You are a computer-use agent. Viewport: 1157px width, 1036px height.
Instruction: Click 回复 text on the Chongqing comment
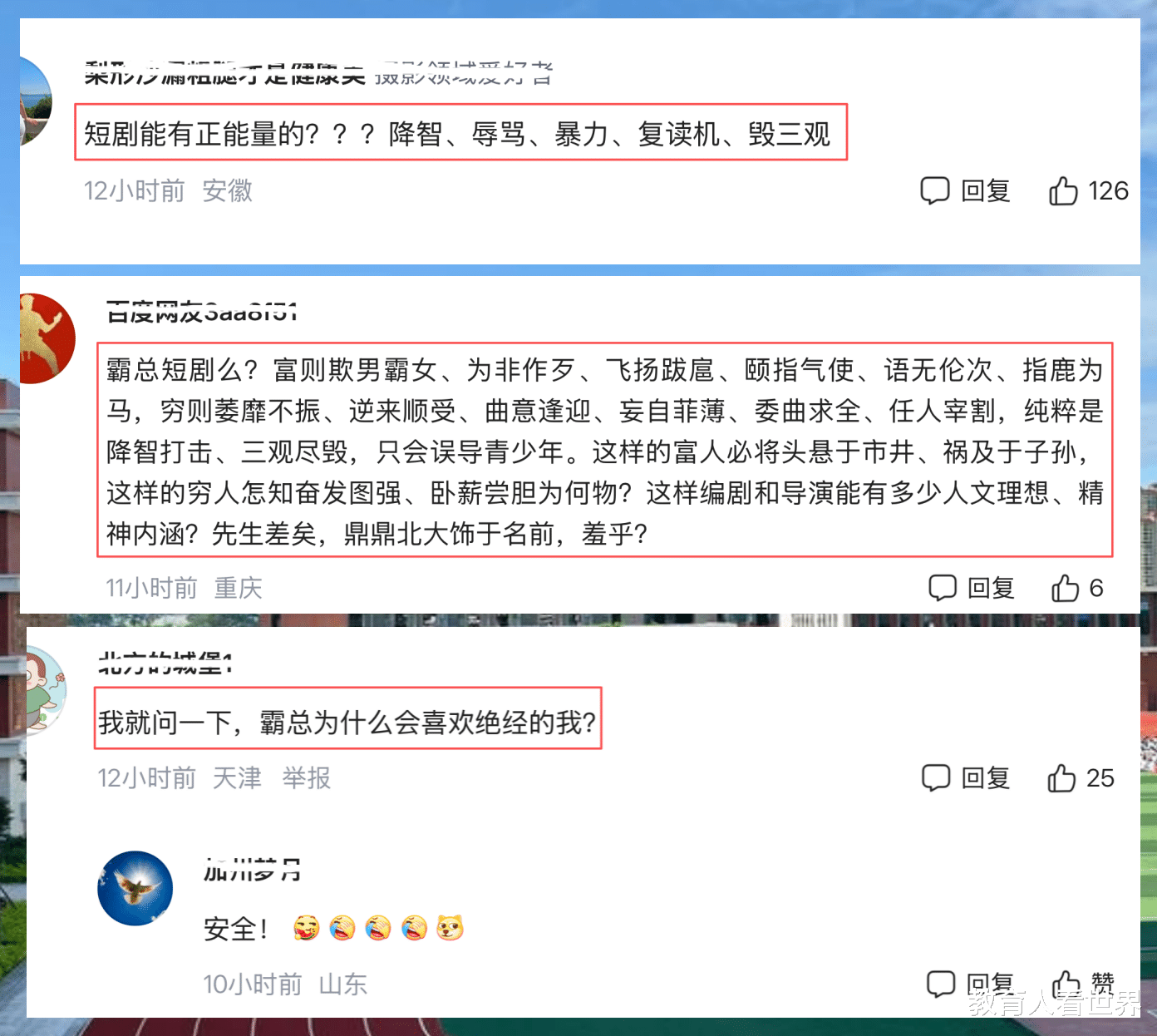[x=991, y=588]
